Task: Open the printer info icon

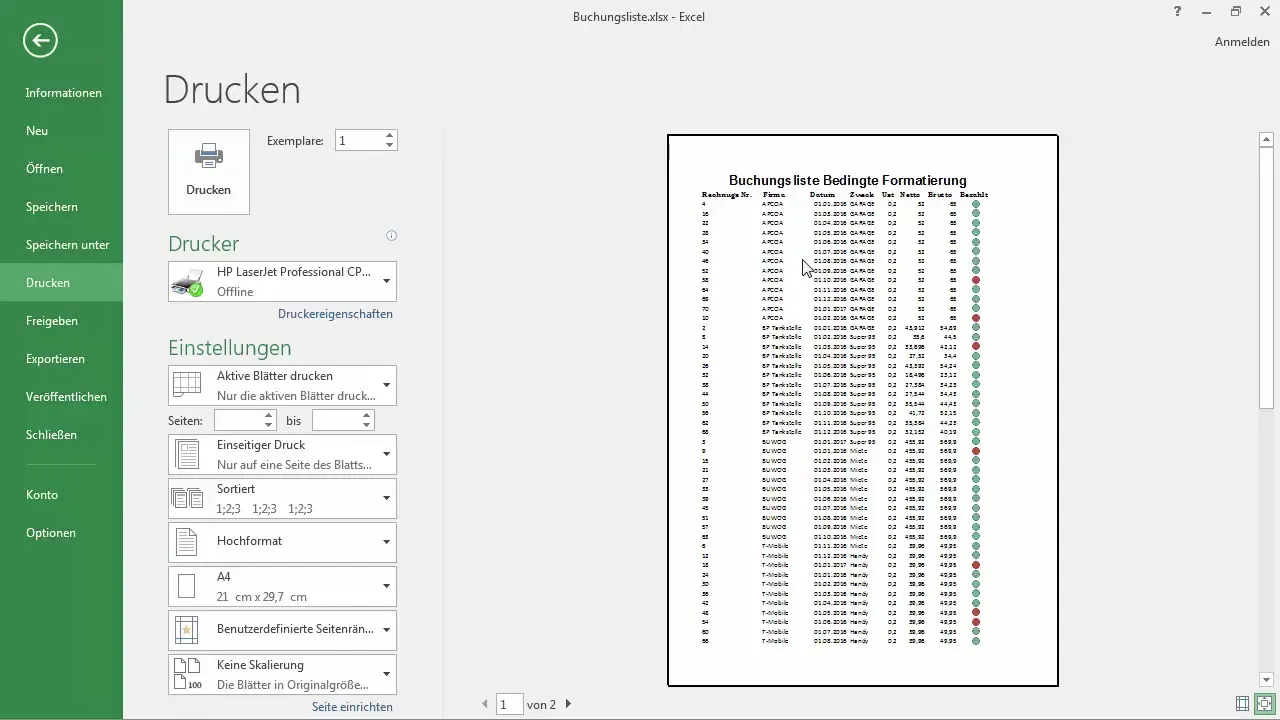Action: coord(391,236)
